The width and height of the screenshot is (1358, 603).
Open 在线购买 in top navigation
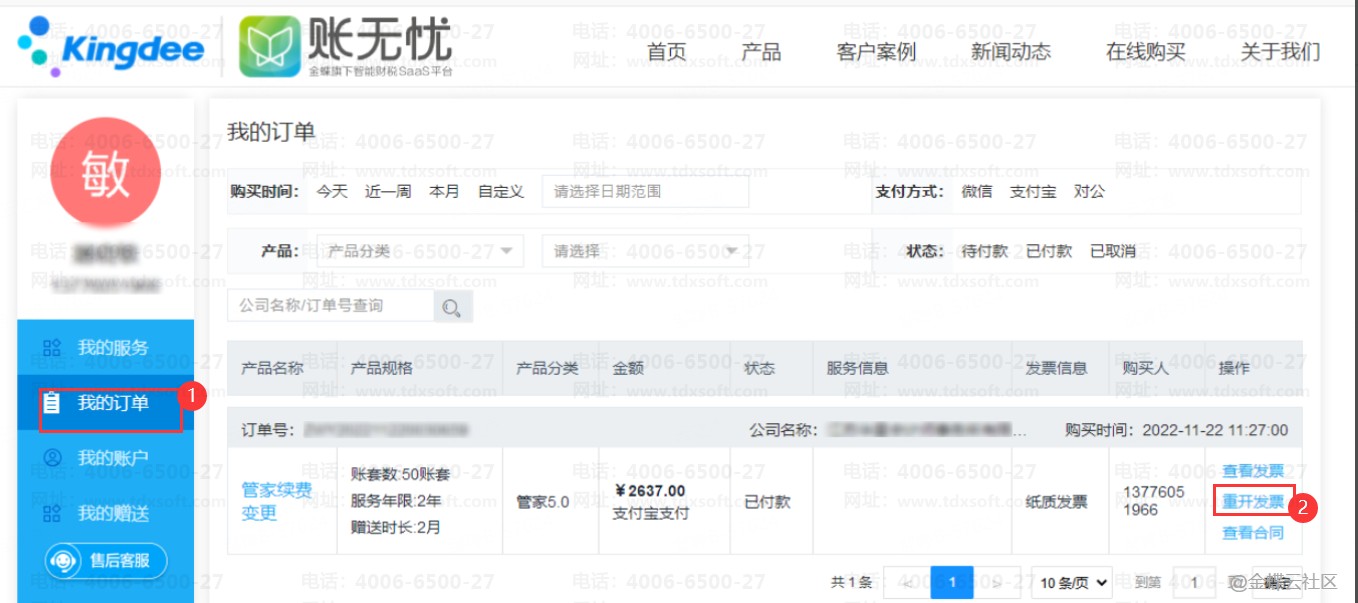[x=1145, y=52]
